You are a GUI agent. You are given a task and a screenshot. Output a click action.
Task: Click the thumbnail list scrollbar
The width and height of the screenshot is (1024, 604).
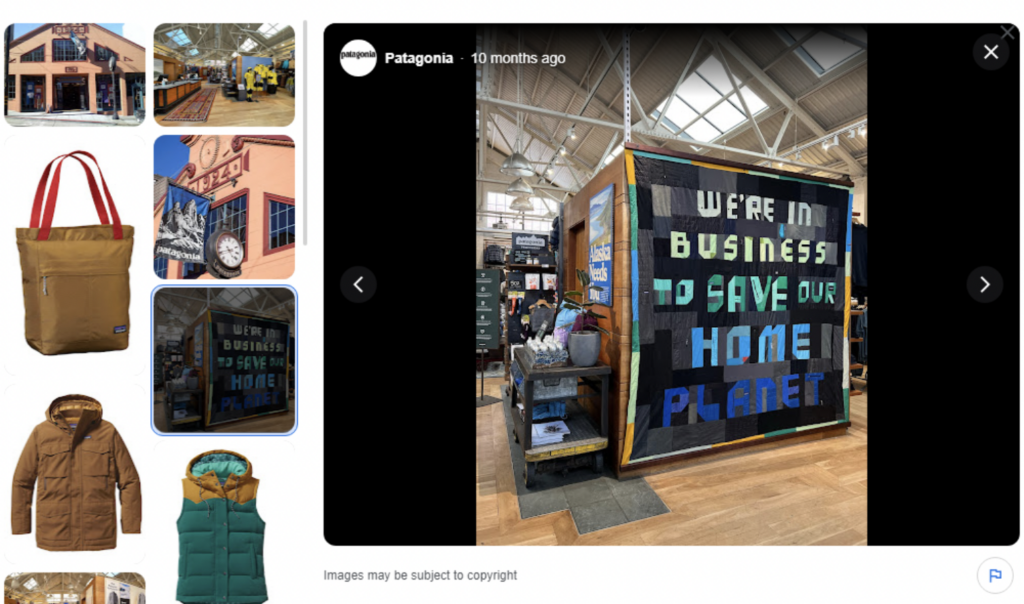point(305,133)
